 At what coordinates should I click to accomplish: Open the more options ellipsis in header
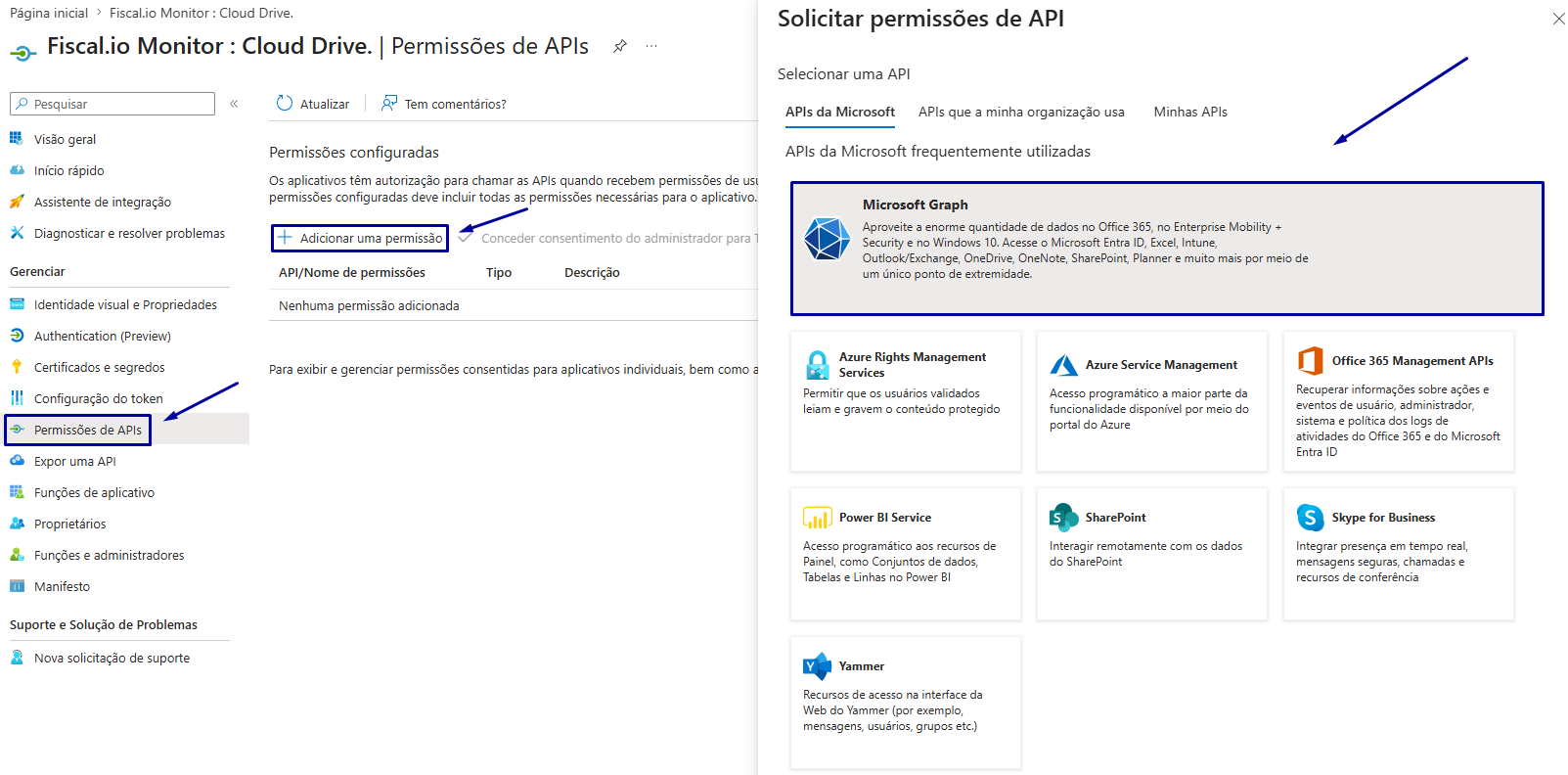[651, 46]
